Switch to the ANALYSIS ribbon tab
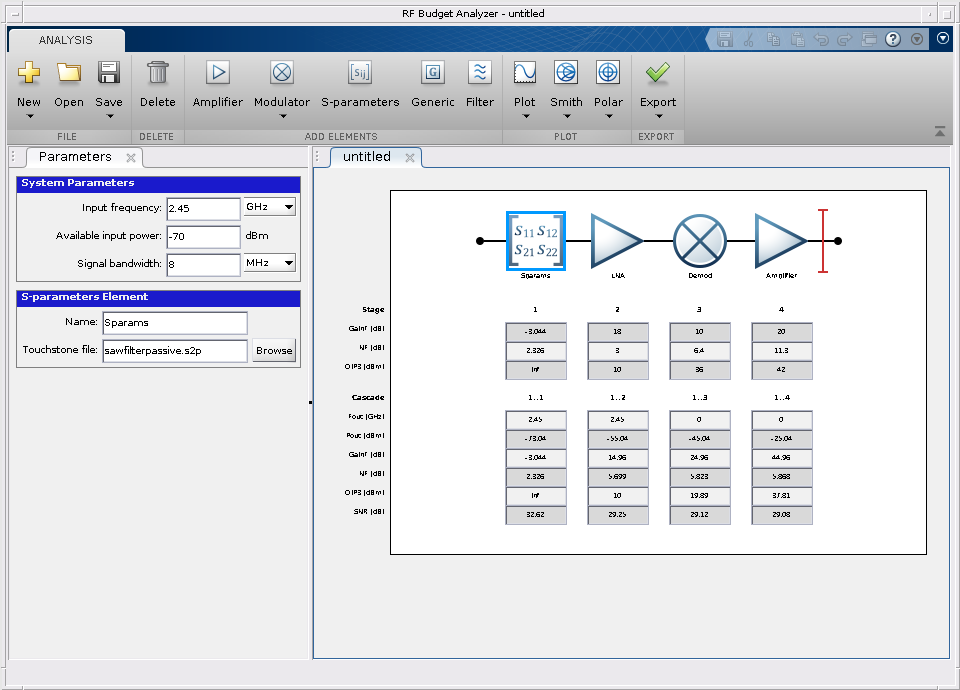The image size is (960, 690). [66, 40]
